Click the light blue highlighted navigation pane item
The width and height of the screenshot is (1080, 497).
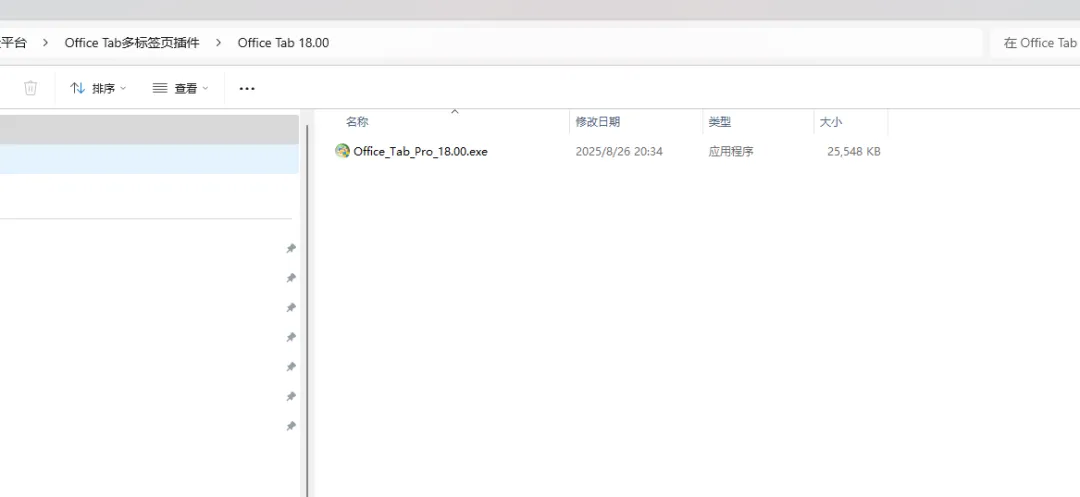click(x=149, y=159)
